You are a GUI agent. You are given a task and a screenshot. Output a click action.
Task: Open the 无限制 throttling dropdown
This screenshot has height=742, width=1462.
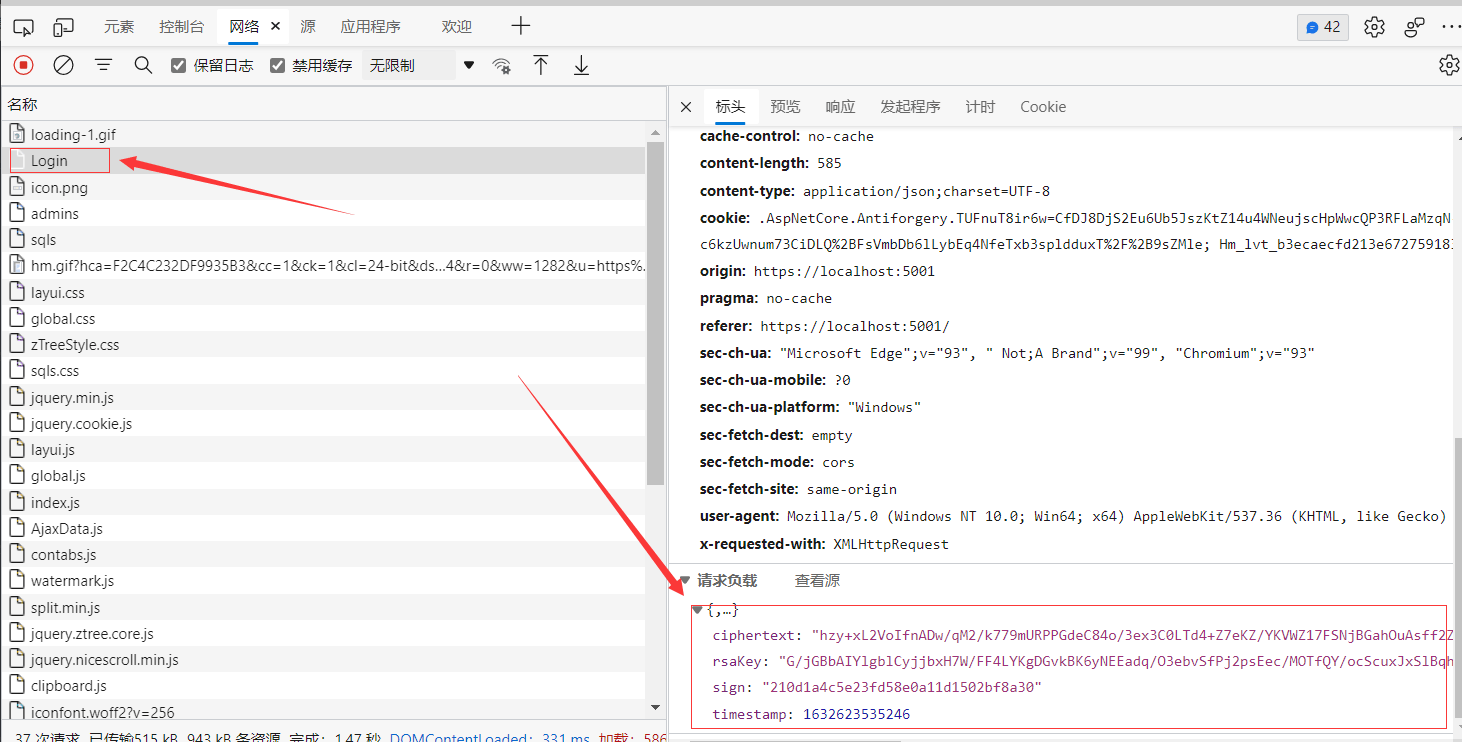[422, 66]
